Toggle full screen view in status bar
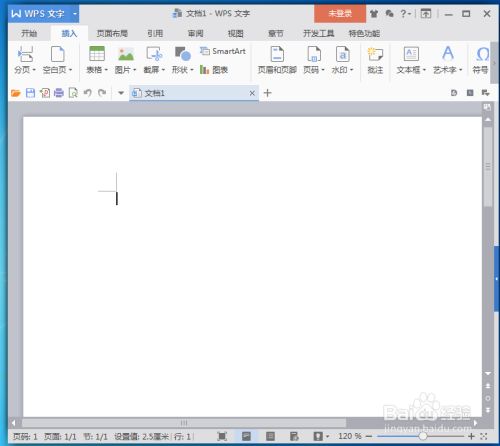The height and width of the screenshot is (446, 500). point(222,436)
